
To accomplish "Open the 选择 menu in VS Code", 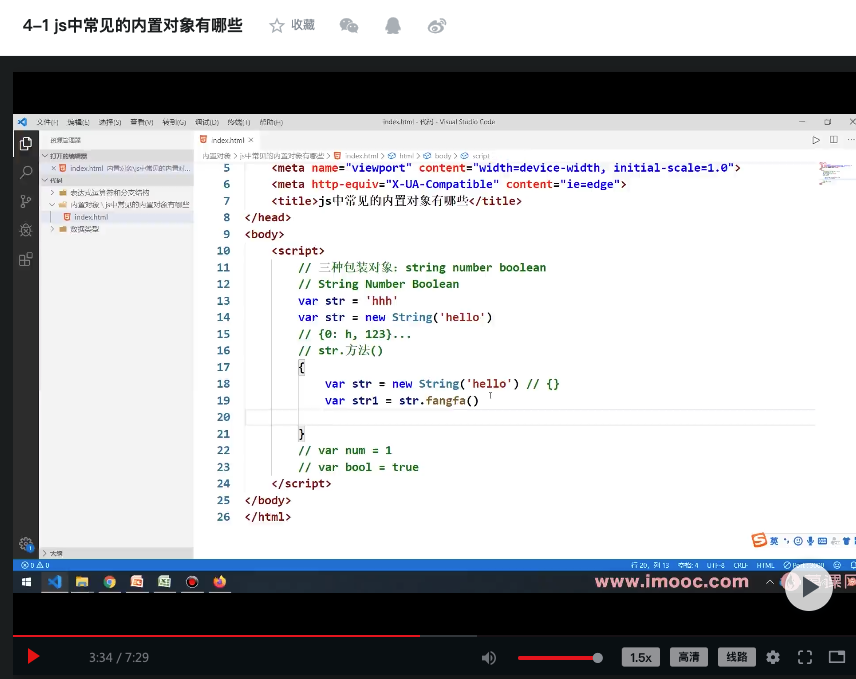I will pos(110,122).
